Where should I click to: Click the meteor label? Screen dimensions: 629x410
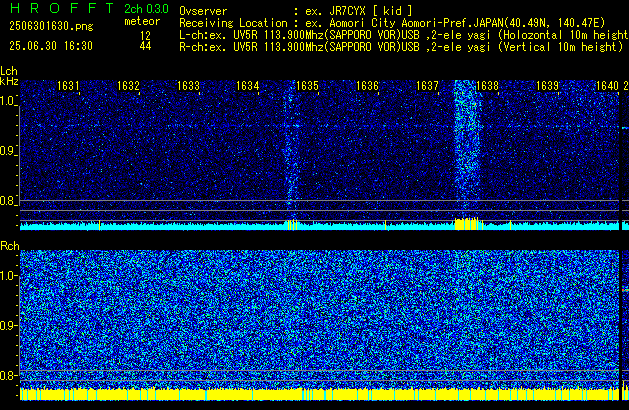pyautogui.click(x=142, y=21)
